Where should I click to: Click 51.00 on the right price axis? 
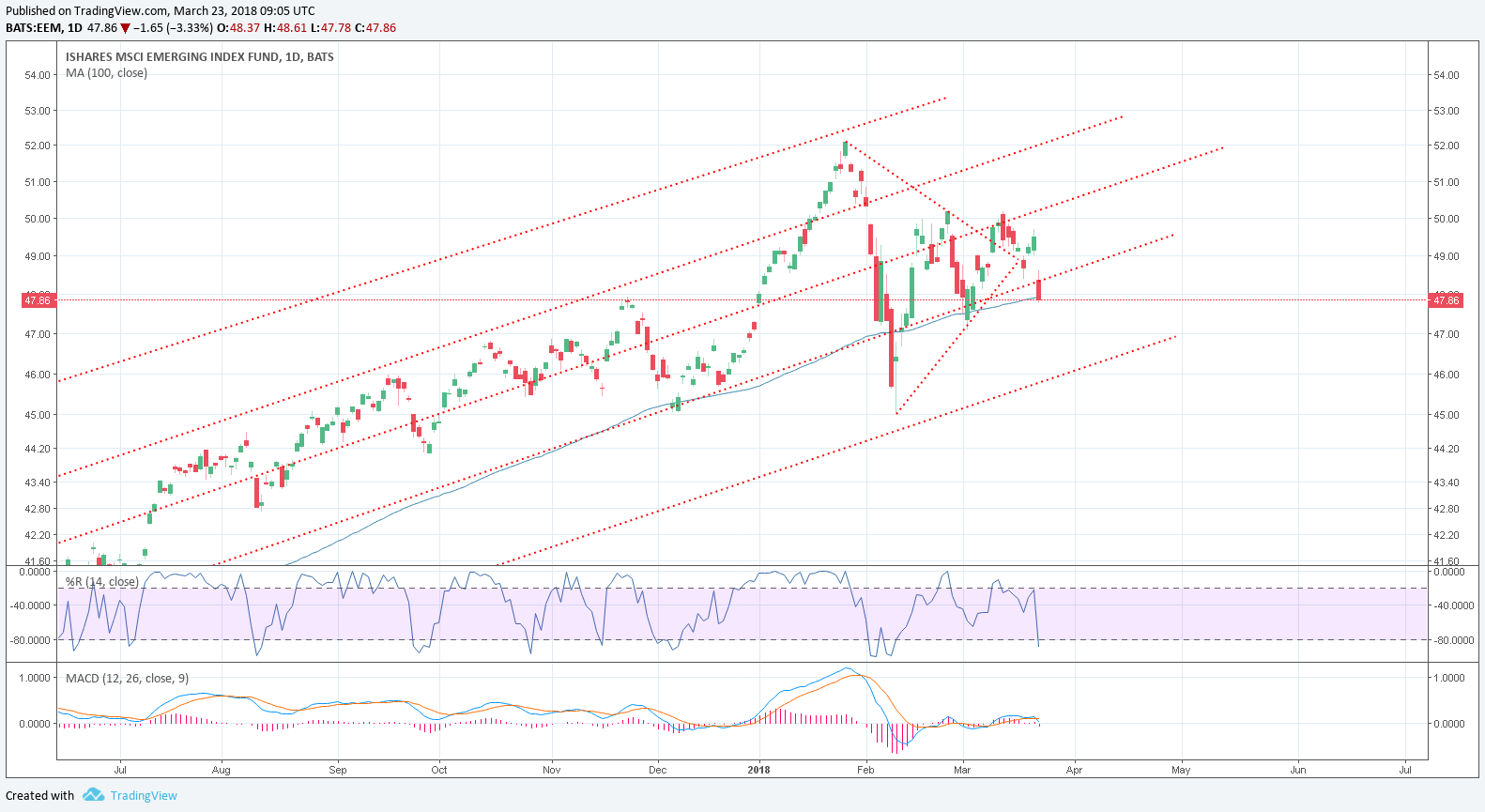[1447, 182]
